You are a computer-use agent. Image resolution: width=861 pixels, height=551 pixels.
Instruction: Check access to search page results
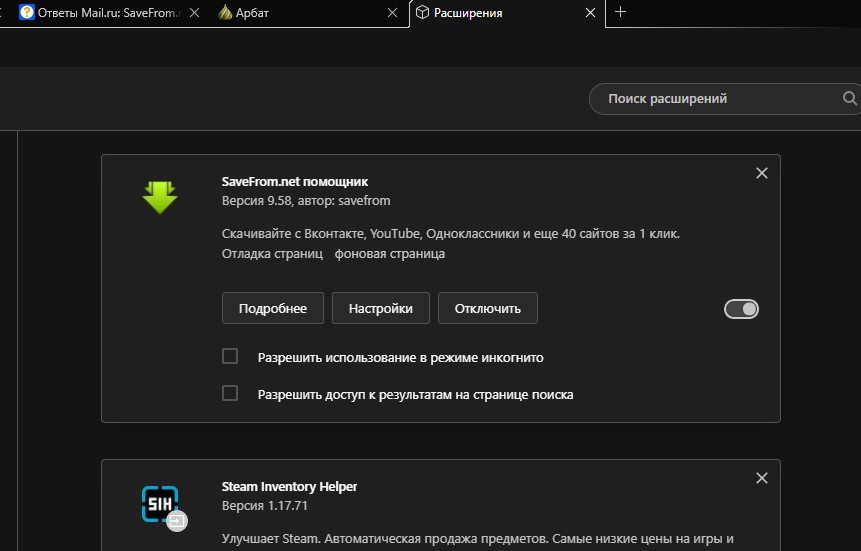click(x=230, y=393)
